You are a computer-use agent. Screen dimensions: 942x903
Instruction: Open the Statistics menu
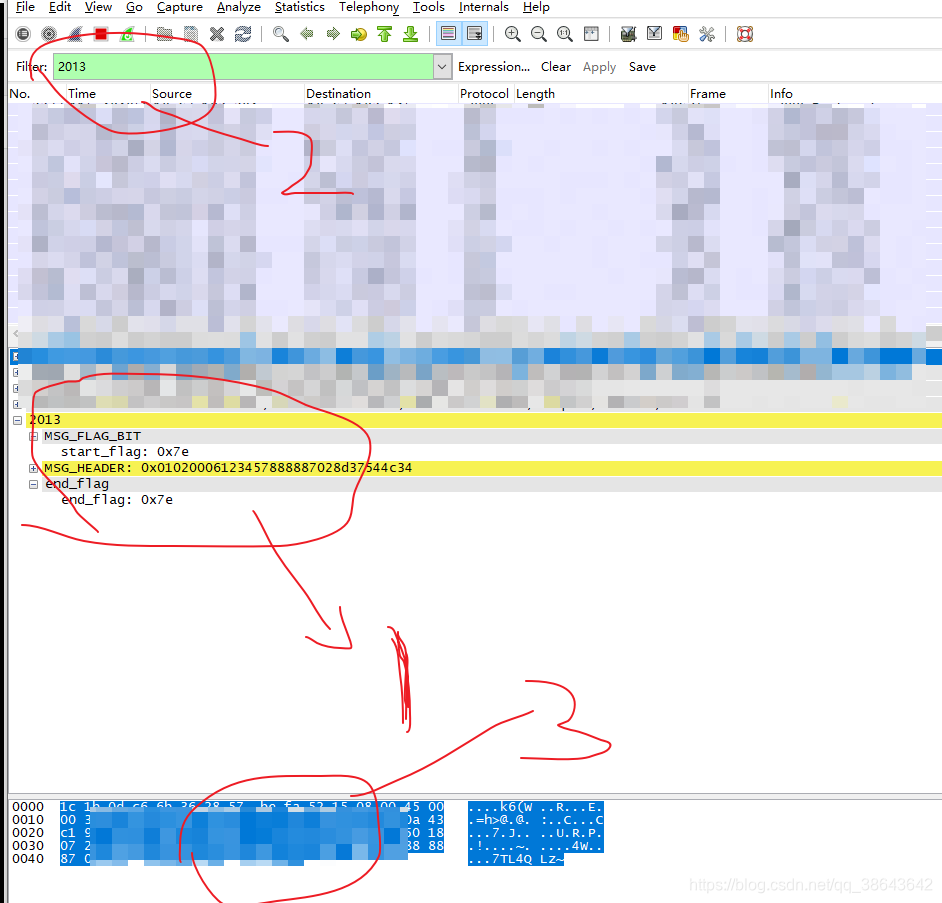pyautogui.click(x=300, y=7)
